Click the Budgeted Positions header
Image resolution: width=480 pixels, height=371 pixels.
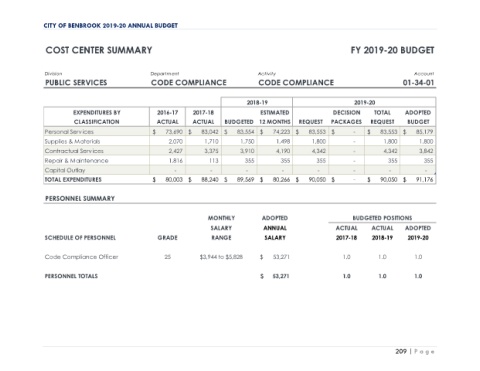click(382, 218)
